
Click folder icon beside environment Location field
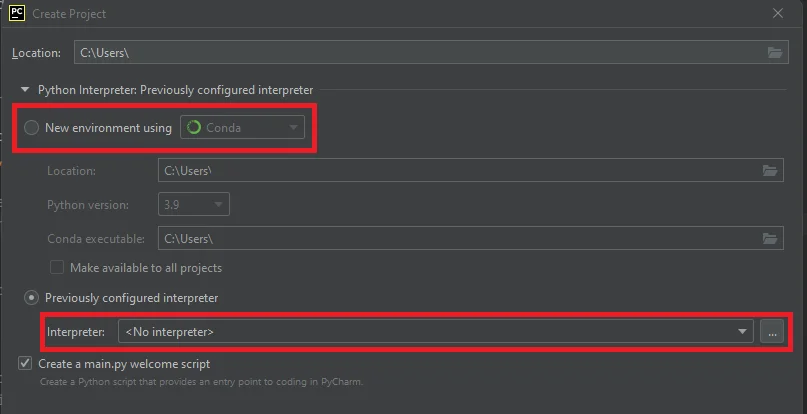coord(769,171)
